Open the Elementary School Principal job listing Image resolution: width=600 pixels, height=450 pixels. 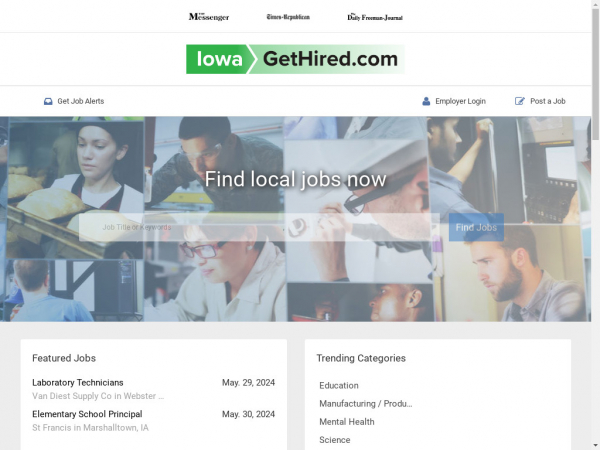click(87, 414)
